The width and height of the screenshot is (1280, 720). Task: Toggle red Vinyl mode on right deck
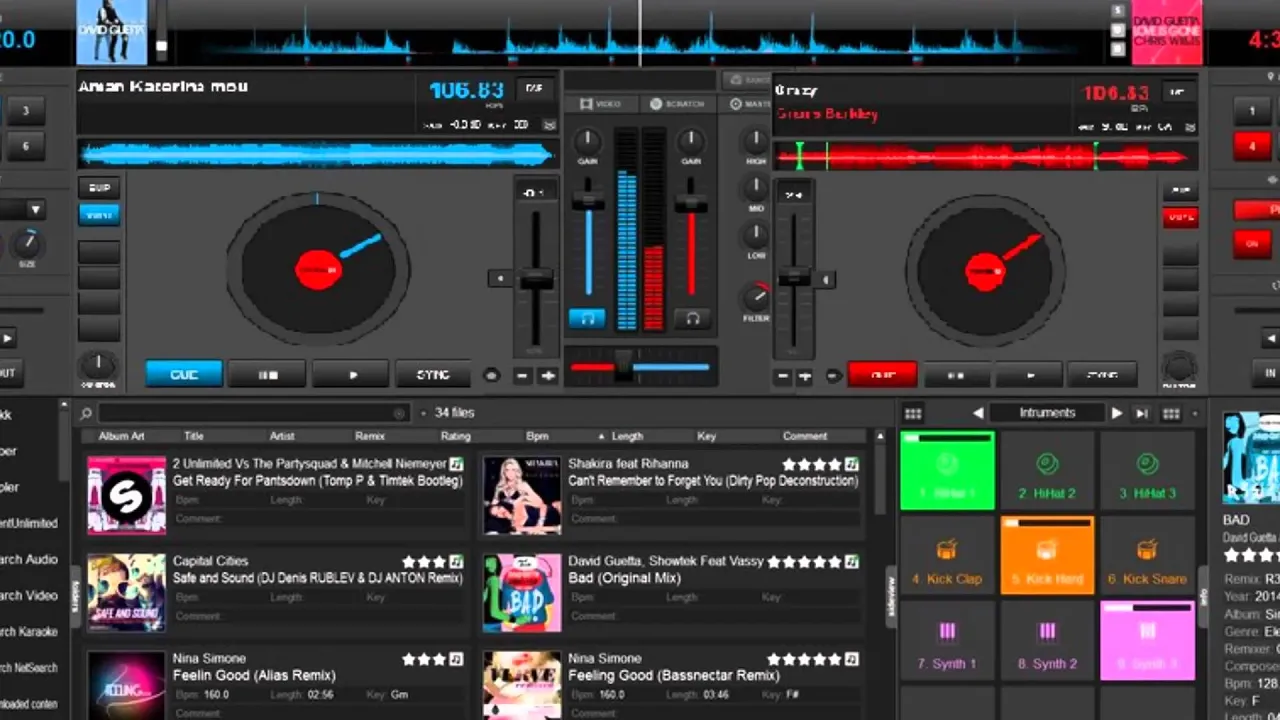[1180, 216]
